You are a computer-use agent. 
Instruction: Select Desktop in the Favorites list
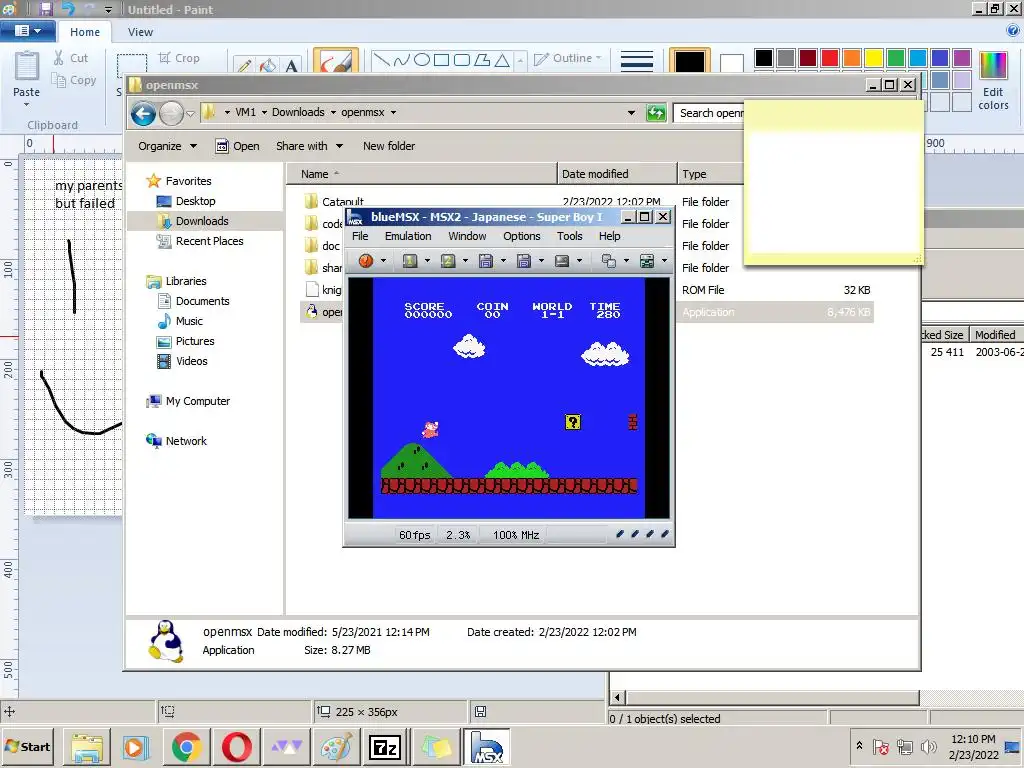[195, 201]
